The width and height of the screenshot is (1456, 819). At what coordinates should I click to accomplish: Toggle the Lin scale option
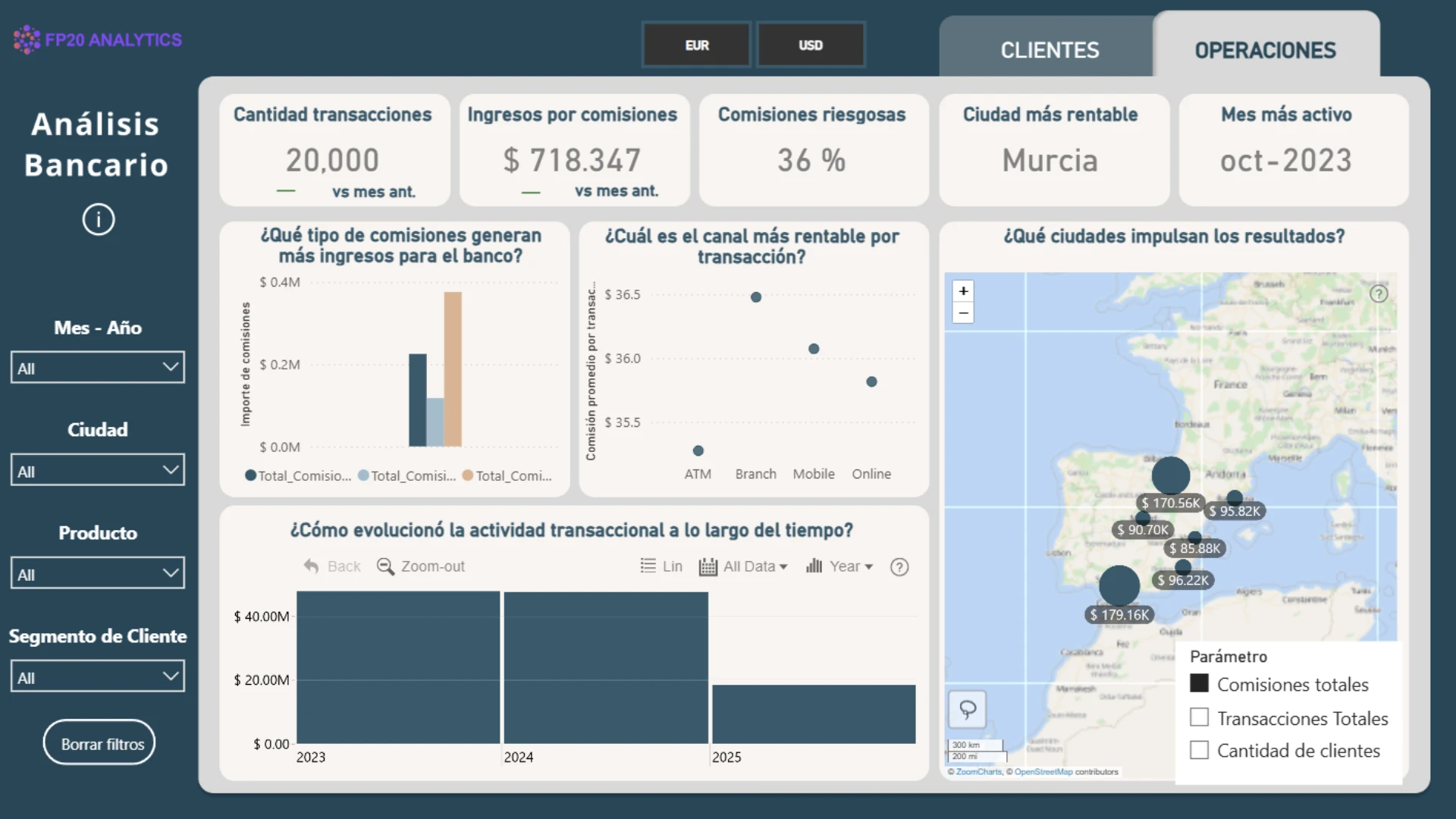[x=661, y=566]
